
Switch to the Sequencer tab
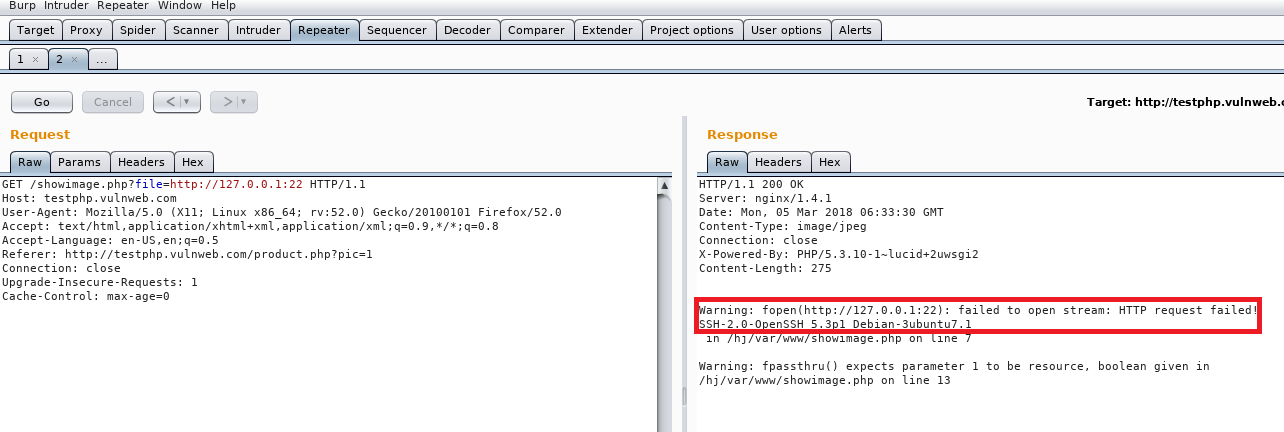[x=397, y=30]
